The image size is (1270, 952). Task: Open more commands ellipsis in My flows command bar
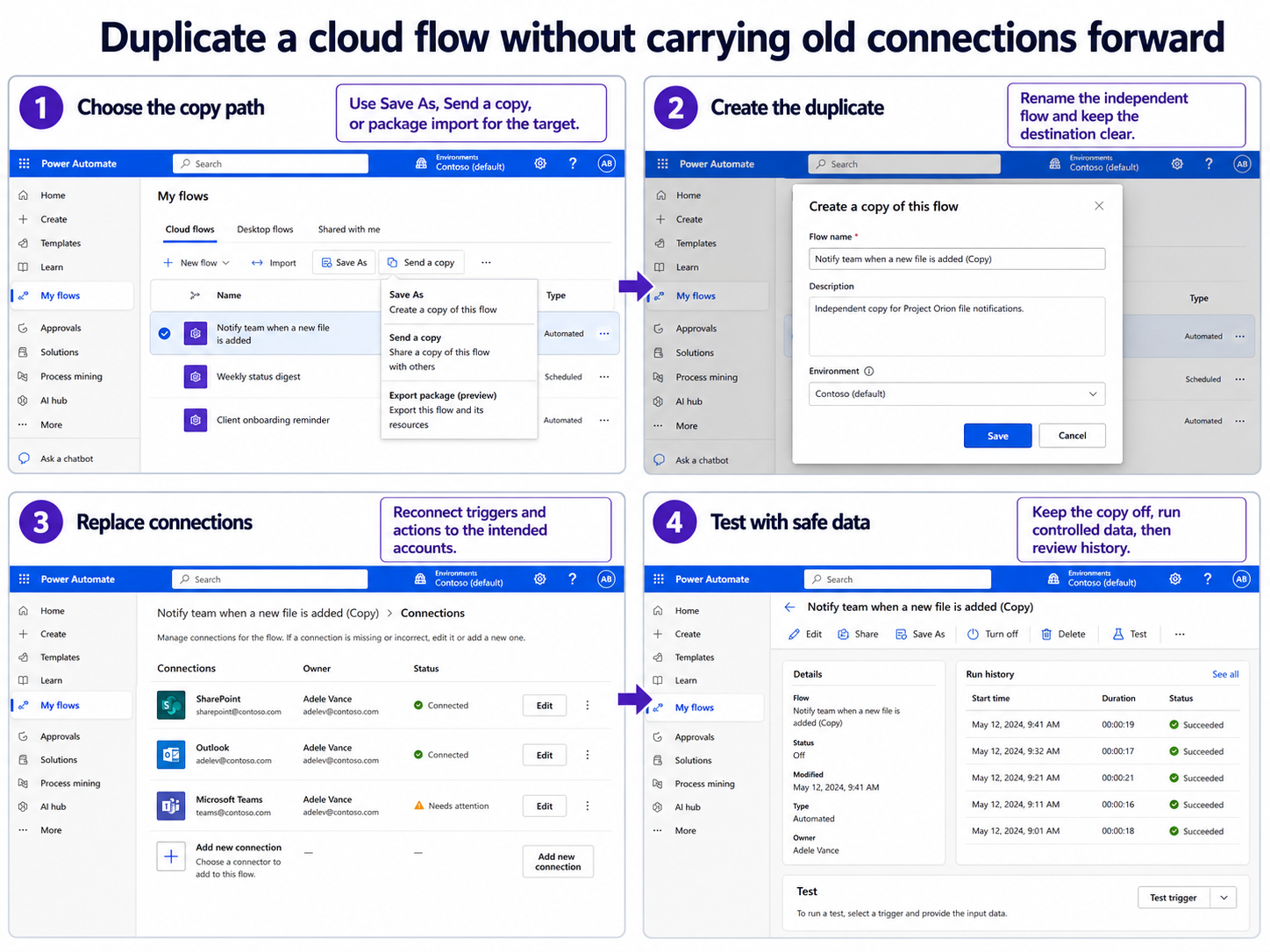(x=486, y=262)
